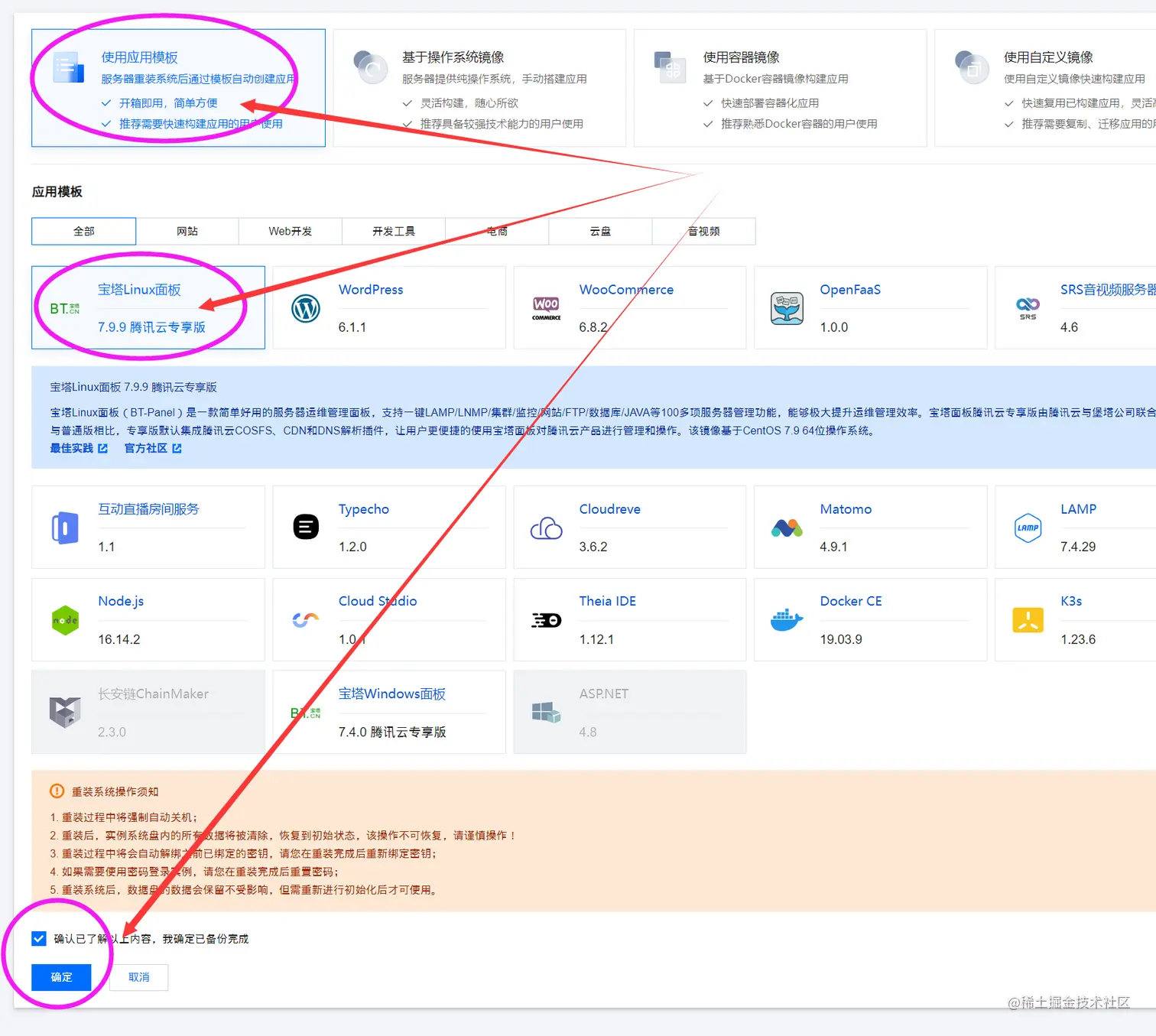Image resolution: width=1156 pixels, height=1036 pixels.
Task: Click the K3s yellow logo icon
Action: click(x=1028, y=620)
